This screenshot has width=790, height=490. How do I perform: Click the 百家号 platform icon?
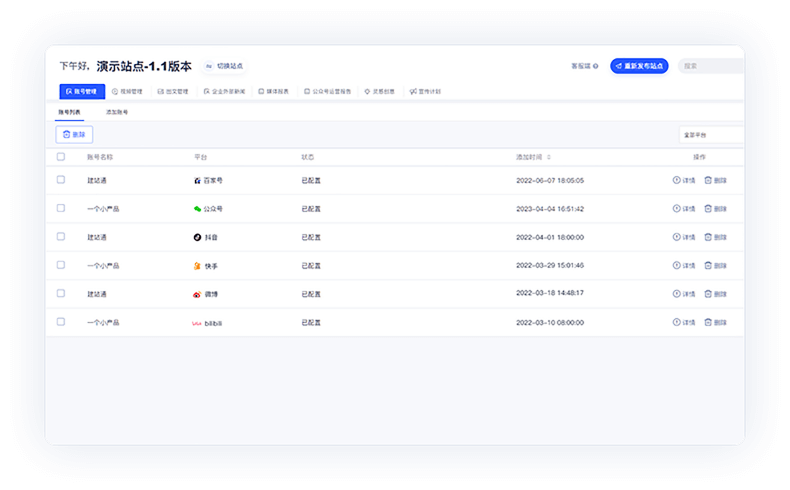pos(198,180)
